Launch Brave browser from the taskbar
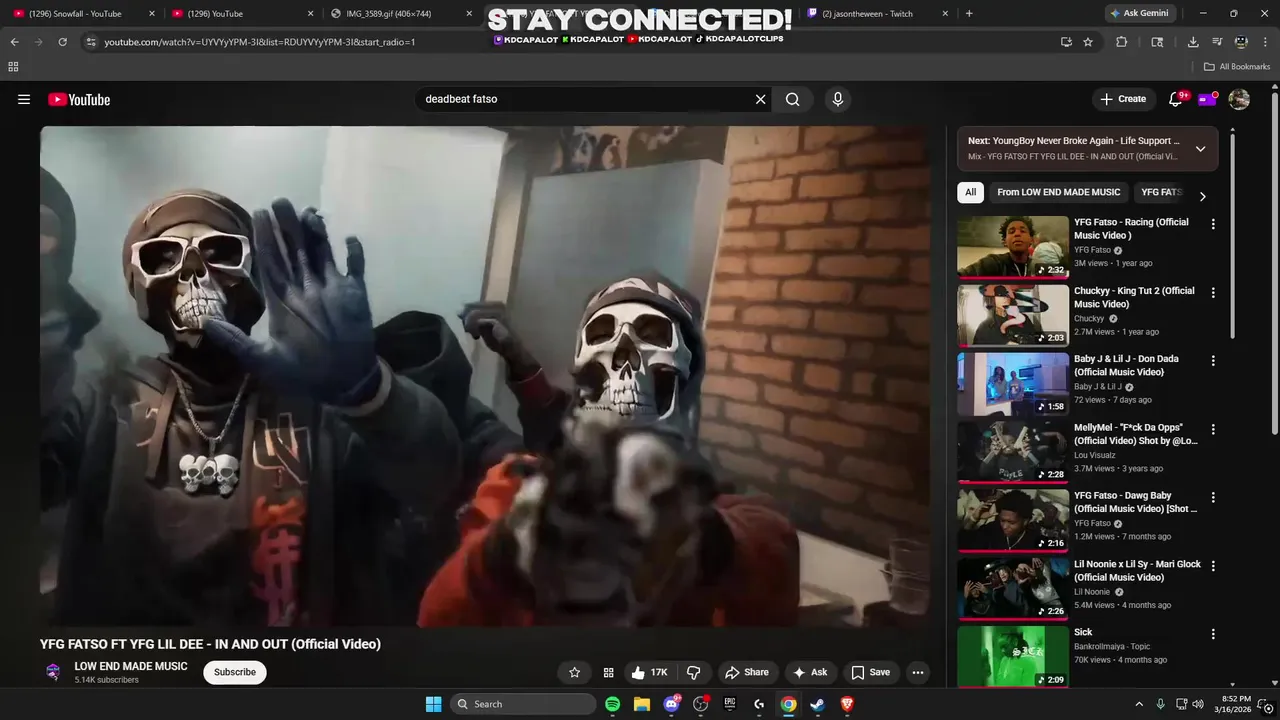The image size is (1280, 720). (847, 704)
